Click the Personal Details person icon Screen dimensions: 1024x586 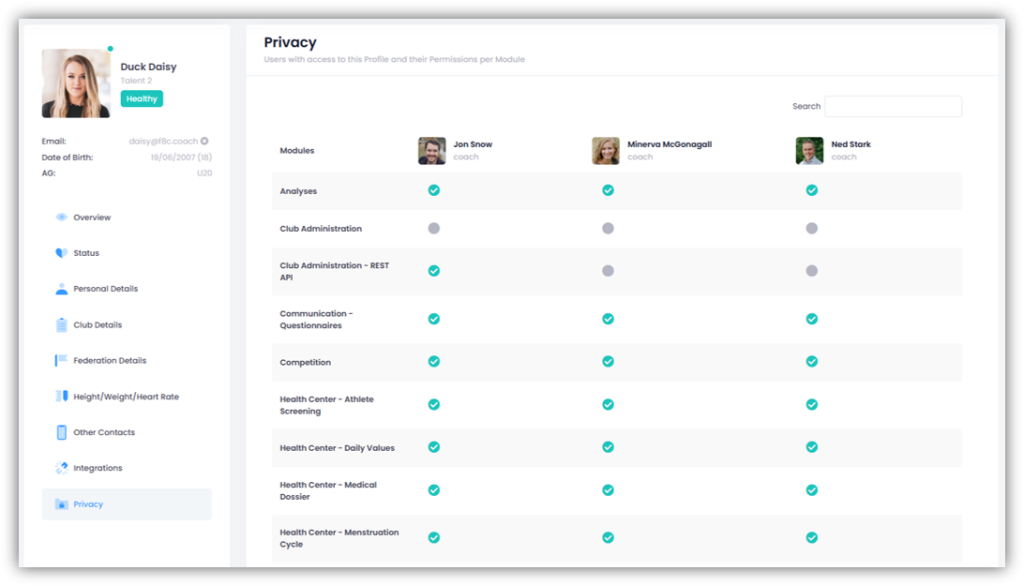(62, 289)
